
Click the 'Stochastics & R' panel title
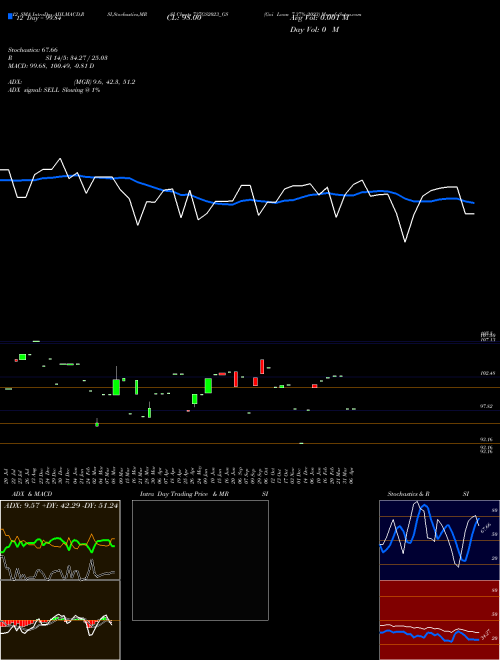408,494
